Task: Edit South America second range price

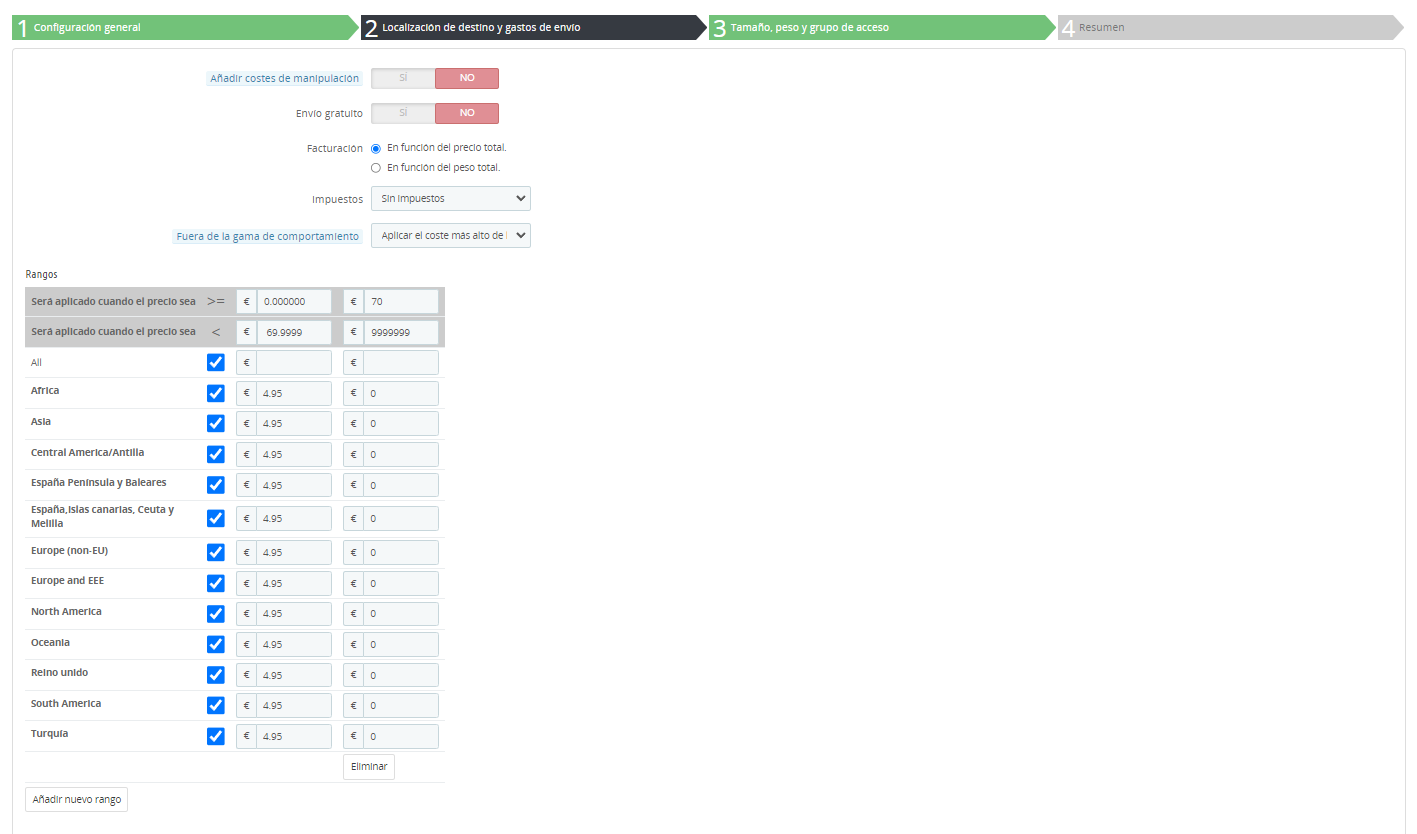Action: 401,706
